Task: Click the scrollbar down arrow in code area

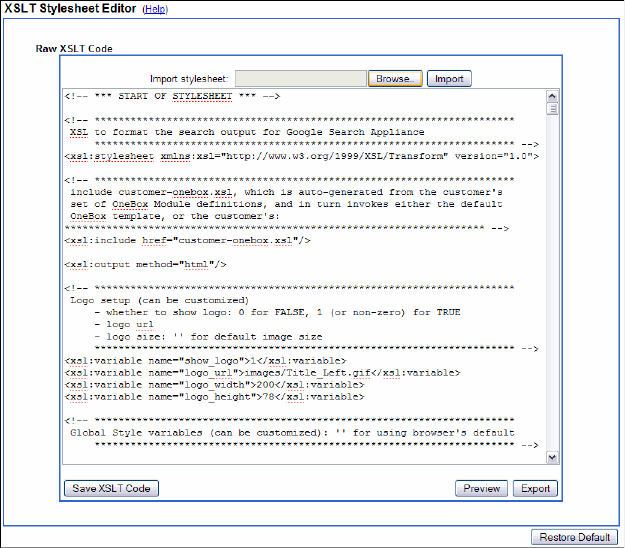Action: (552, 458)
